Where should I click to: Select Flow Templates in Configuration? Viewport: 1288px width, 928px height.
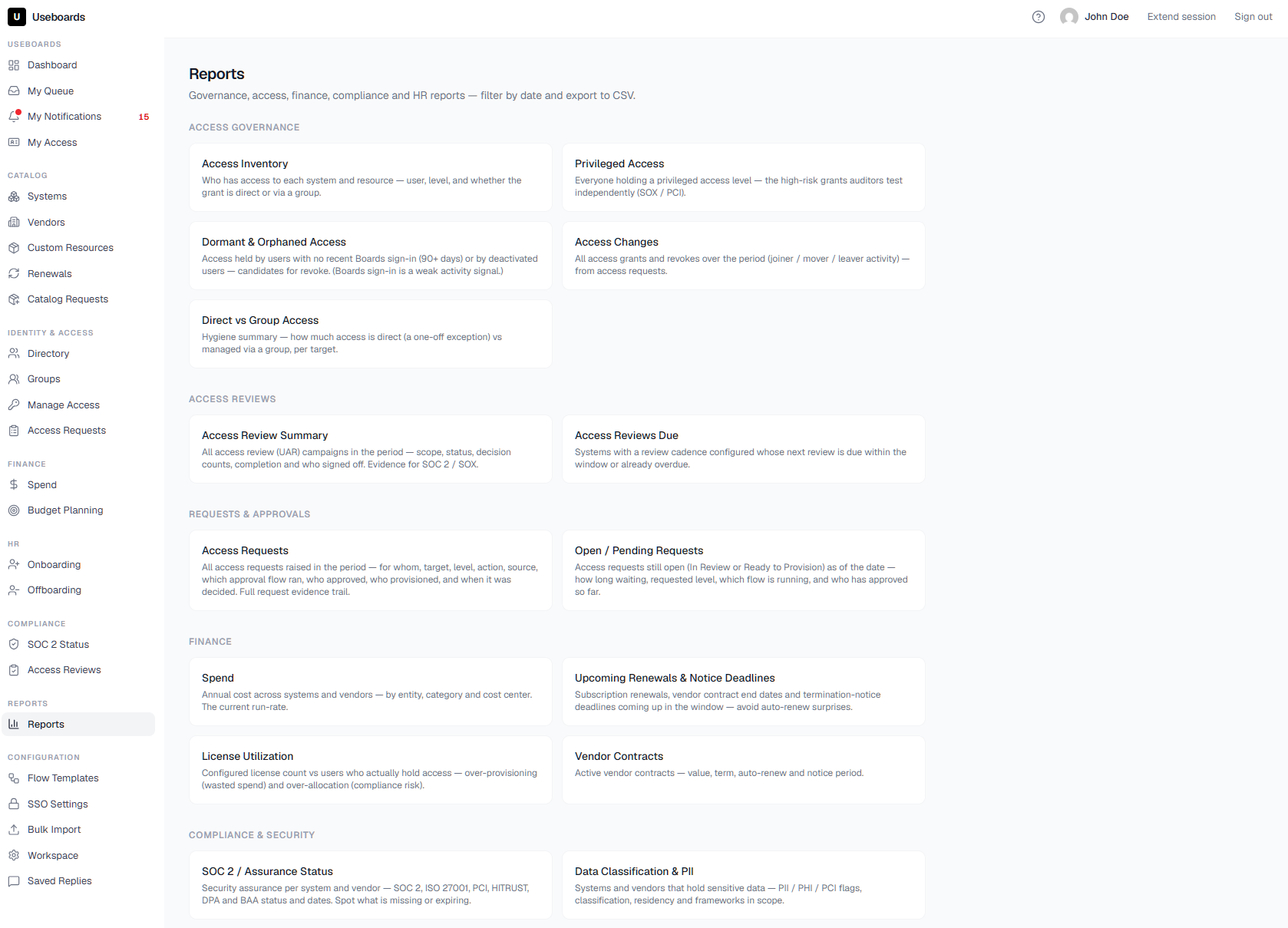(x=78, y=778)
